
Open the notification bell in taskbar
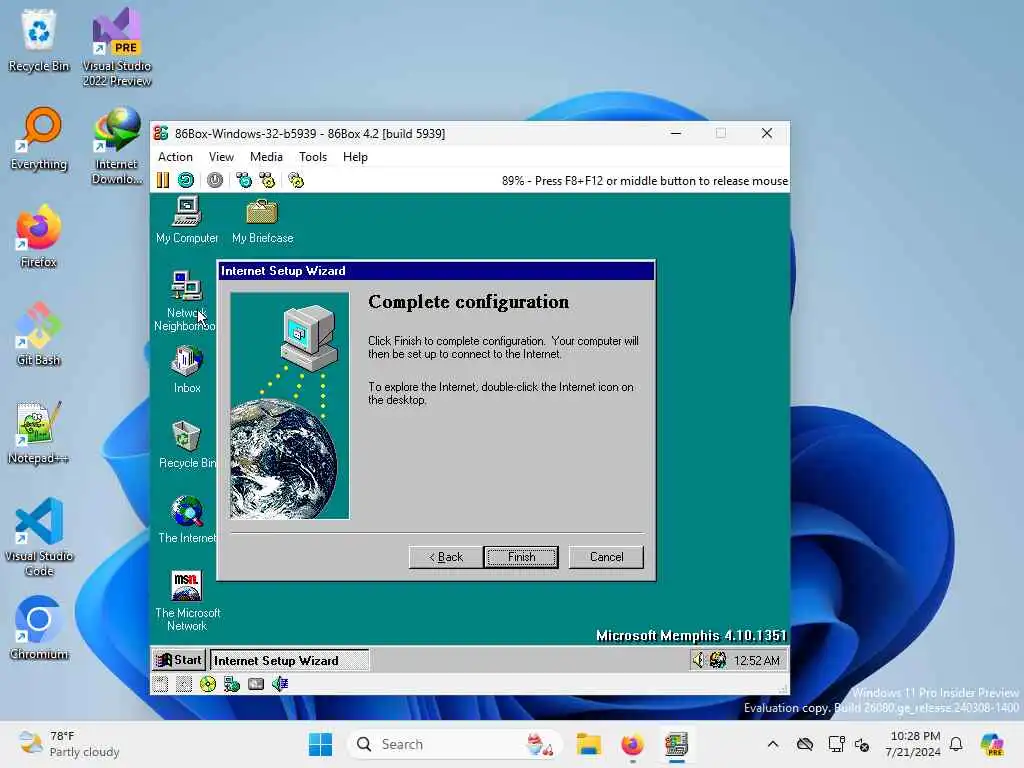coord(956,744)
